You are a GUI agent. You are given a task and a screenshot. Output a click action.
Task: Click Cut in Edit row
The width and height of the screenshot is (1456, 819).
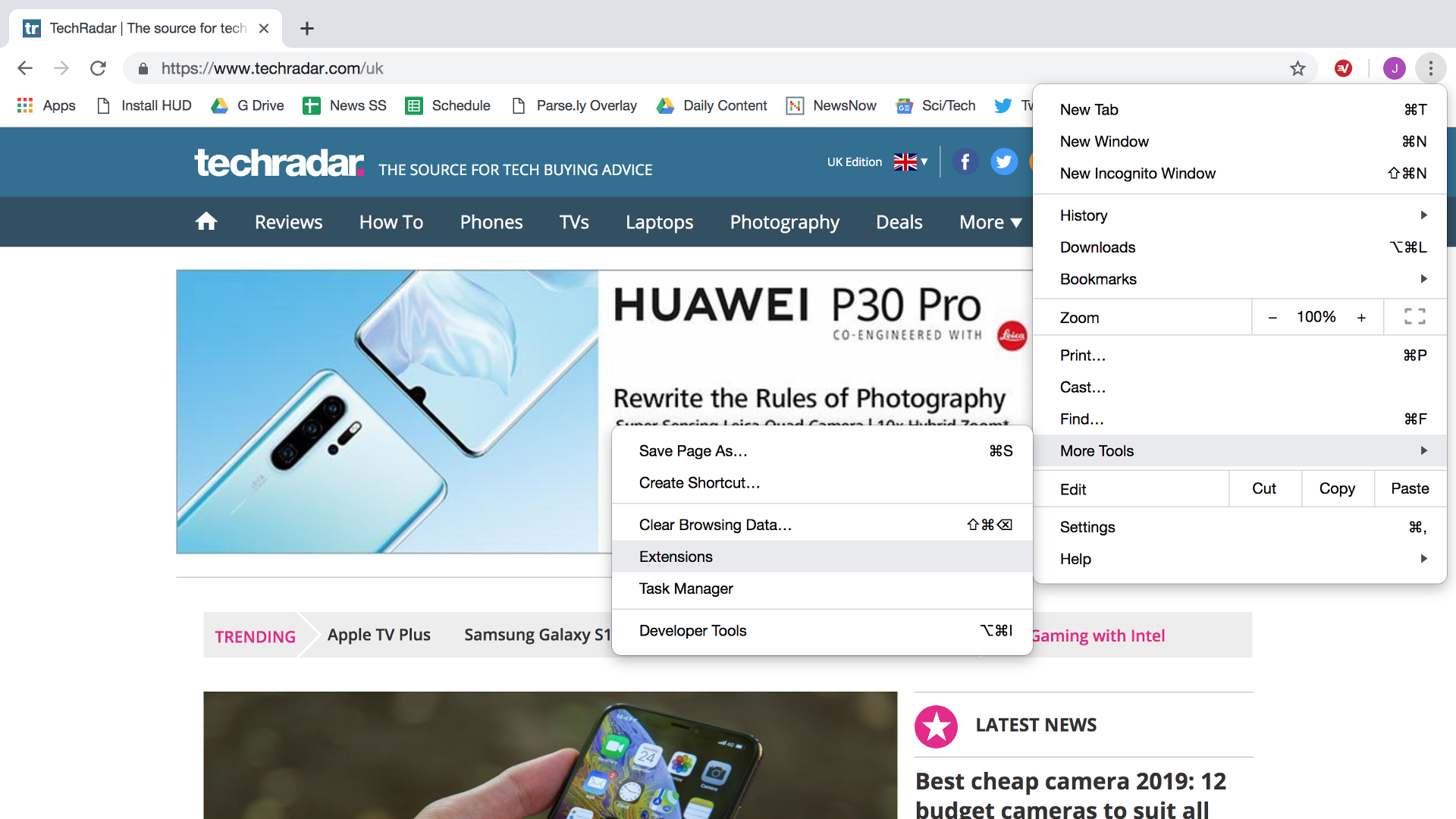(1264, 488)
